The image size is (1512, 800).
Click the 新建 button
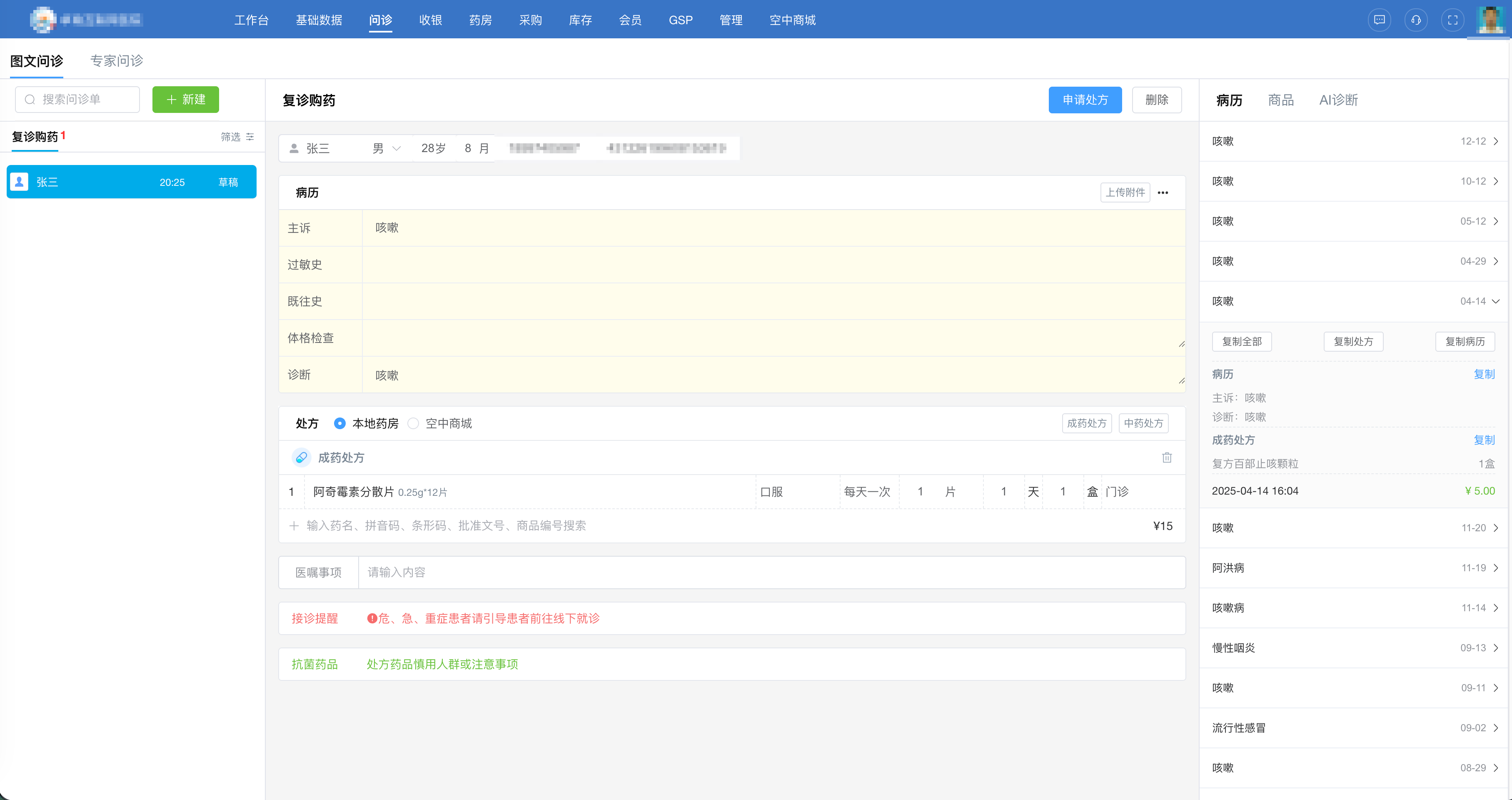(185, 100)
